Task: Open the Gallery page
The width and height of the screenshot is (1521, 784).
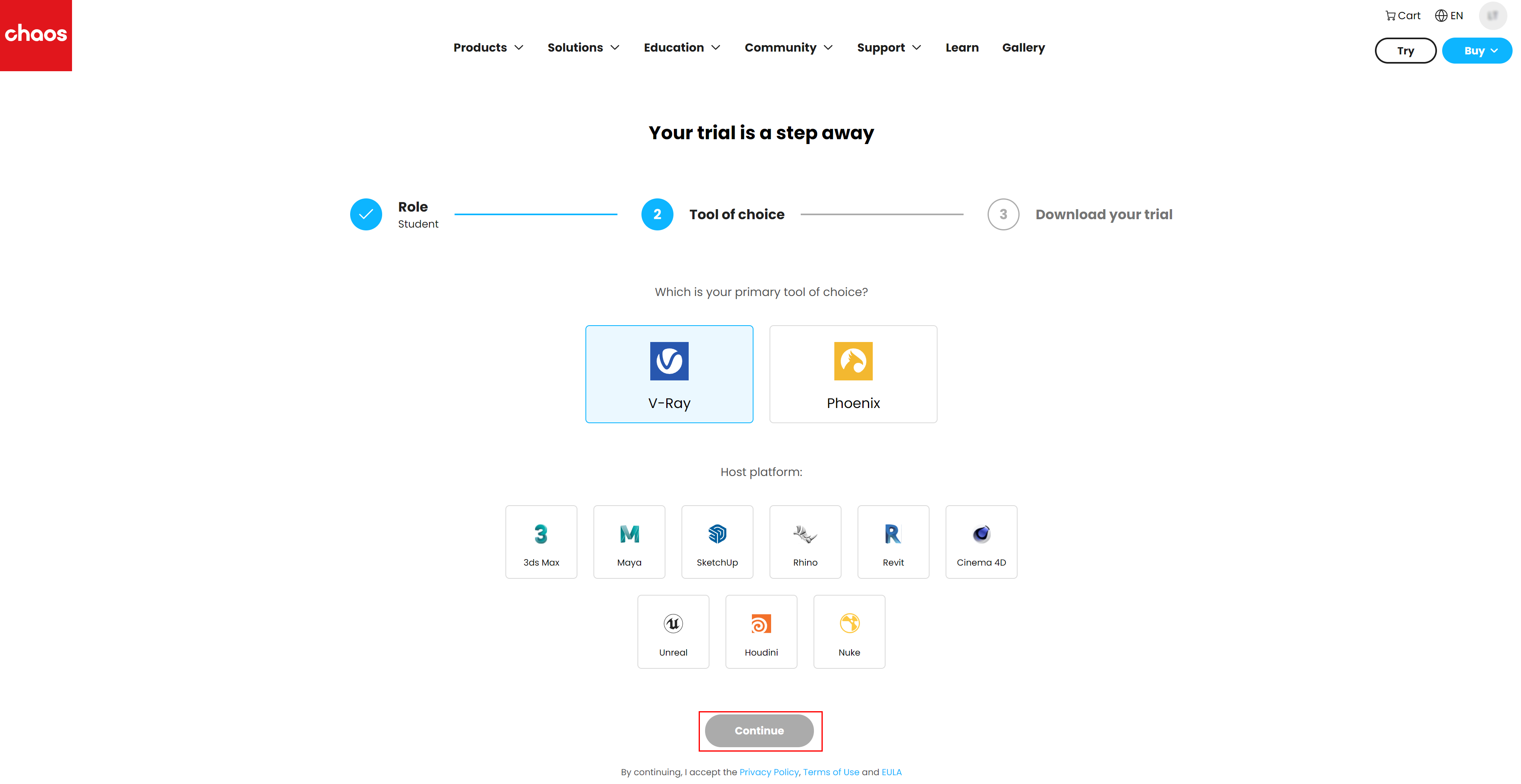Action: click(1023, 48)
